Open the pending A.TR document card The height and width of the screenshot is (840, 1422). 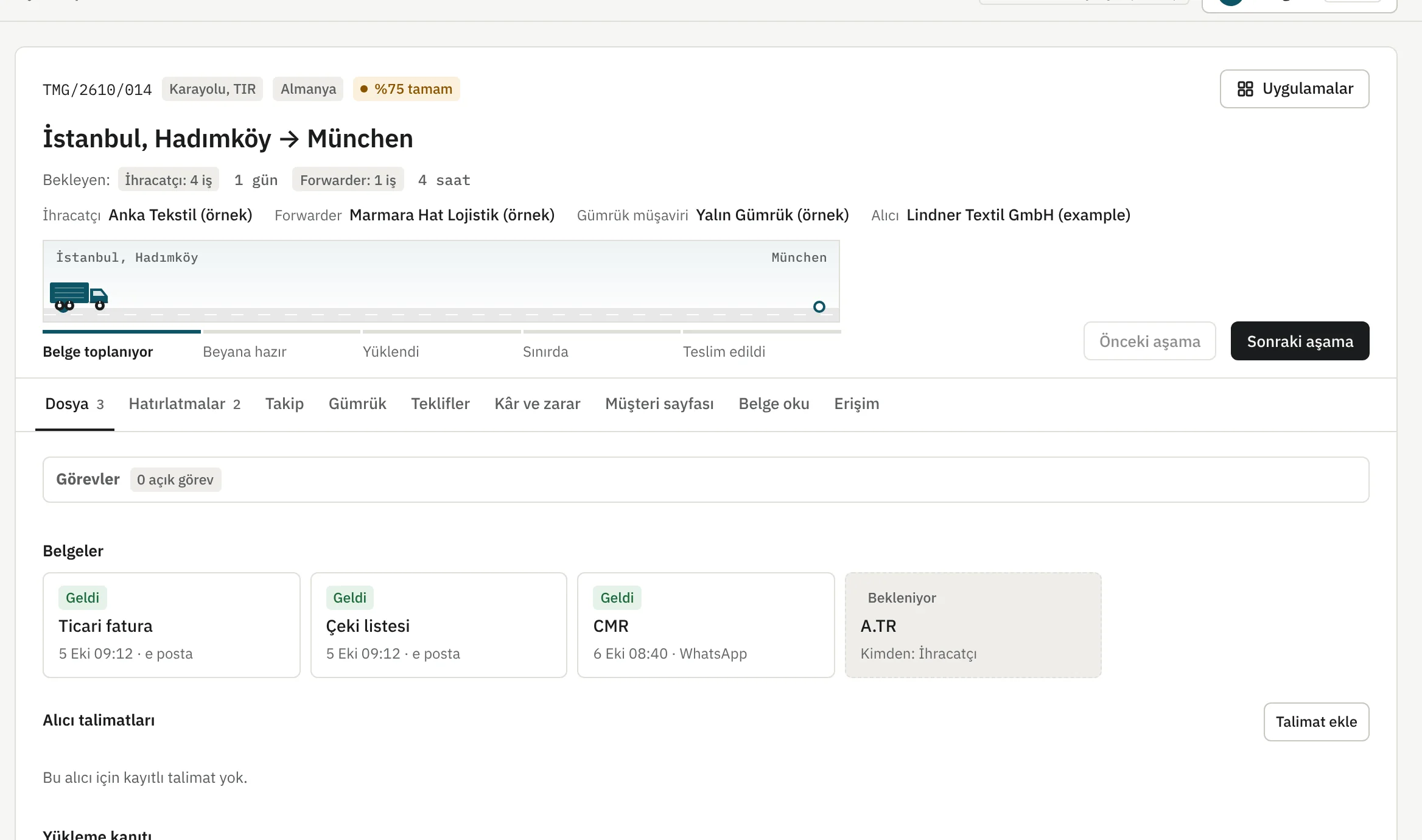973,625
